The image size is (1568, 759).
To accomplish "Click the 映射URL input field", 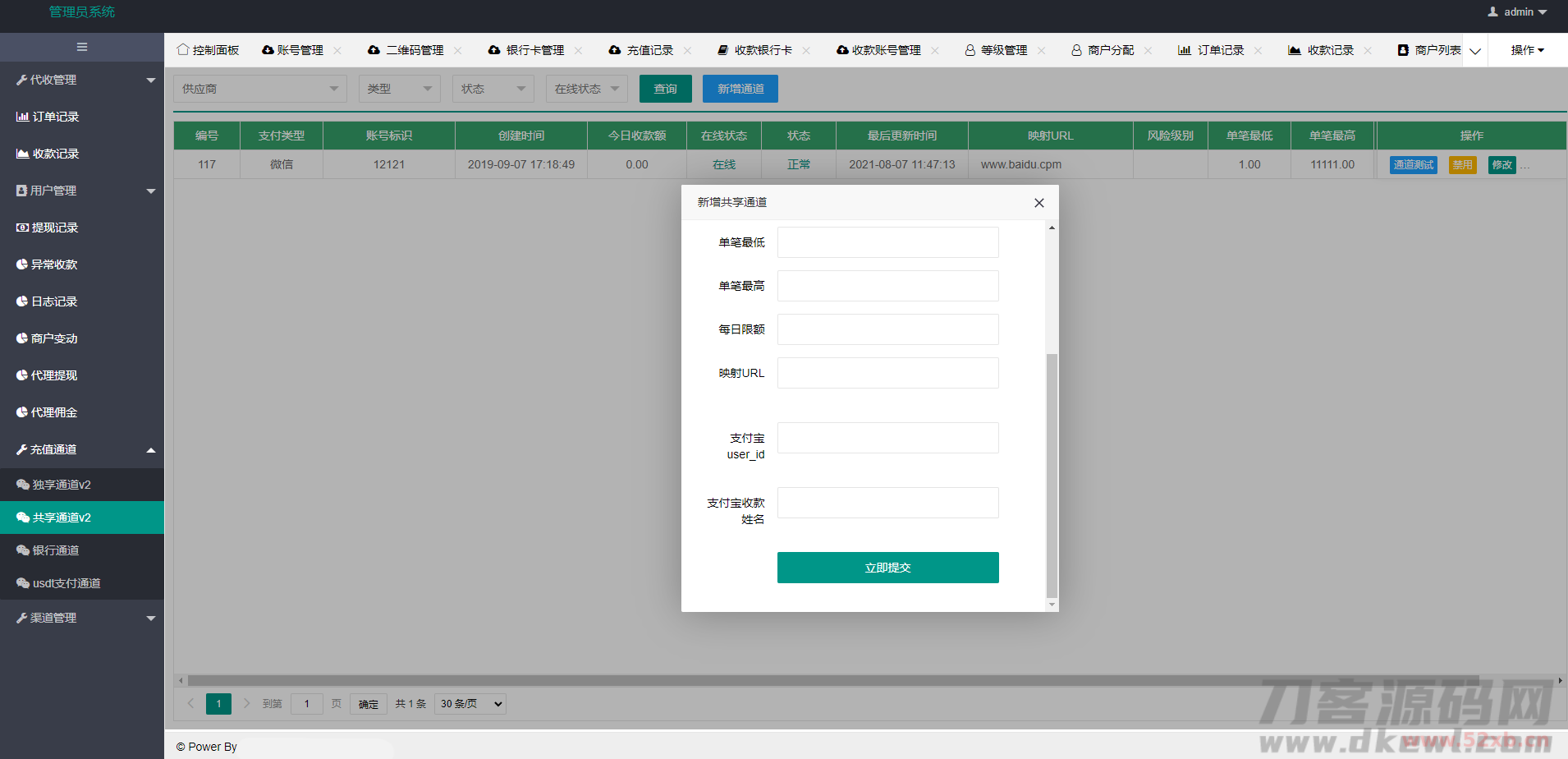I will (887, 373).
